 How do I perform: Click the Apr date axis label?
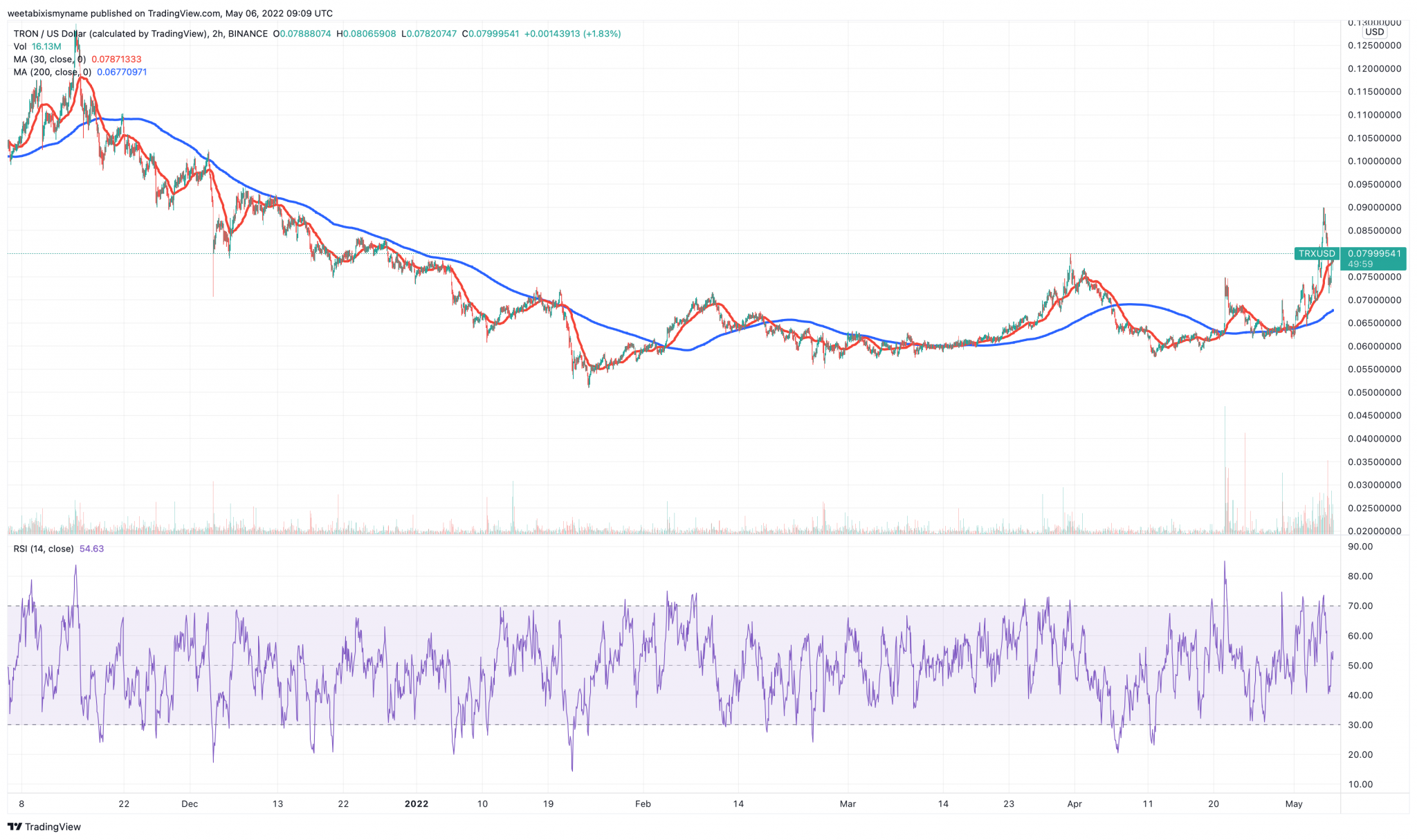(x=1075, y=804)
